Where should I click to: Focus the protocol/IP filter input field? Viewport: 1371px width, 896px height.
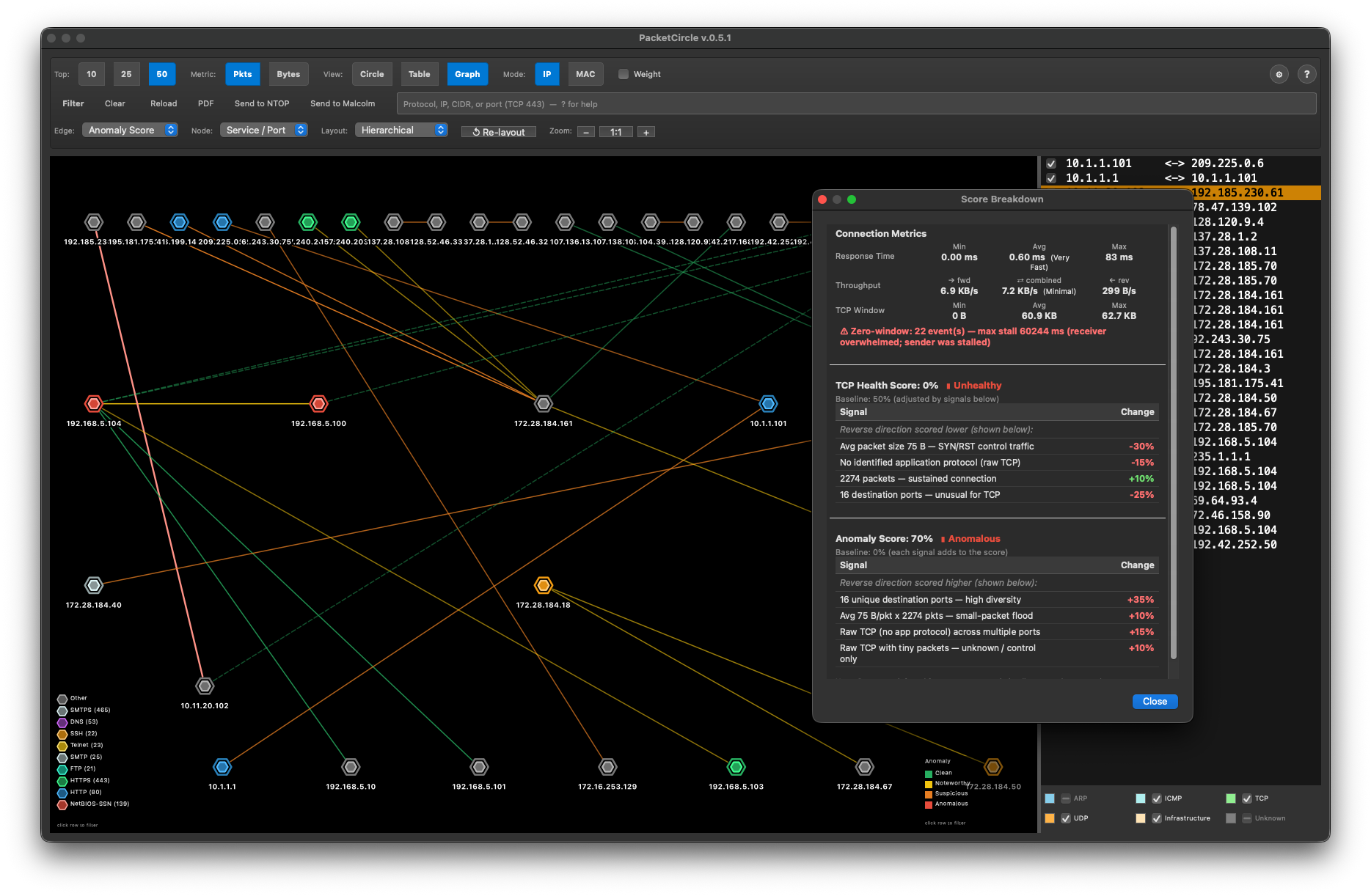point(856,103)
